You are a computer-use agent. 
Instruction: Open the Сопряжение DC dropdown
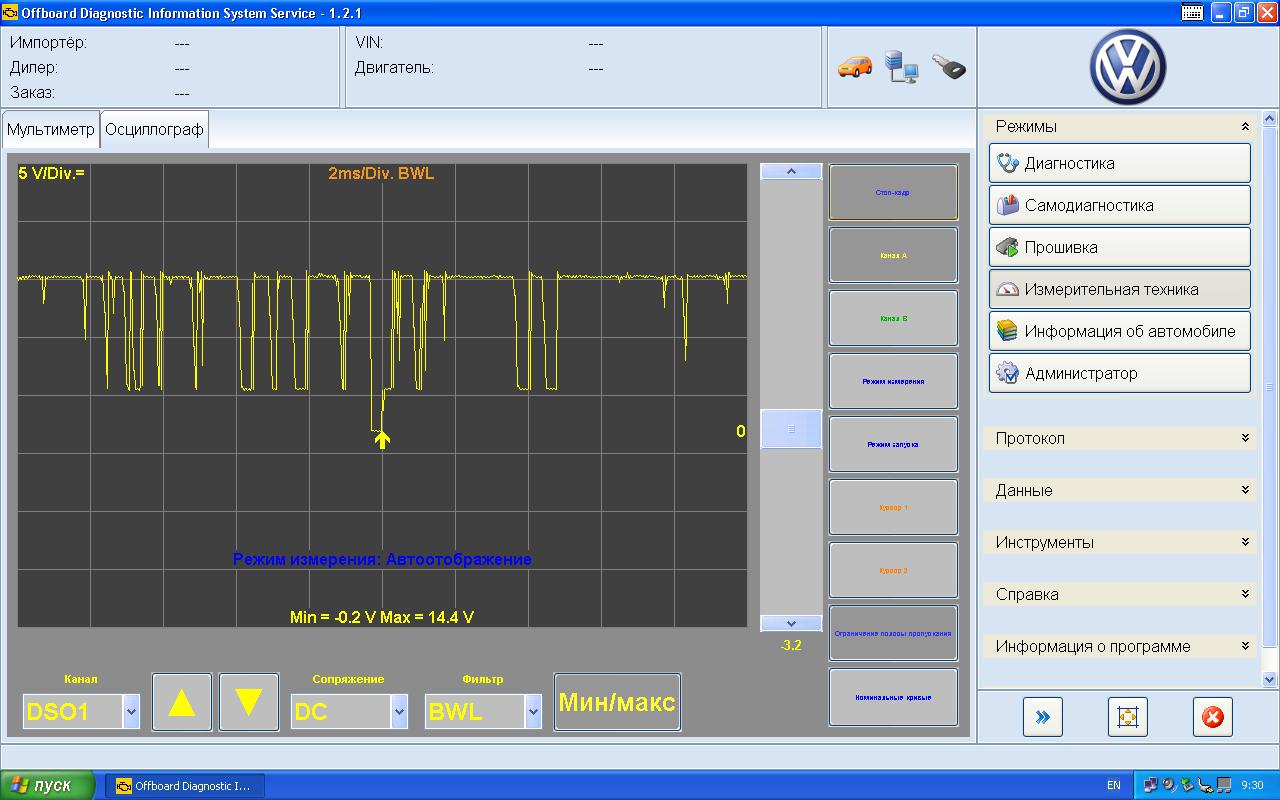tap(399, 712)
